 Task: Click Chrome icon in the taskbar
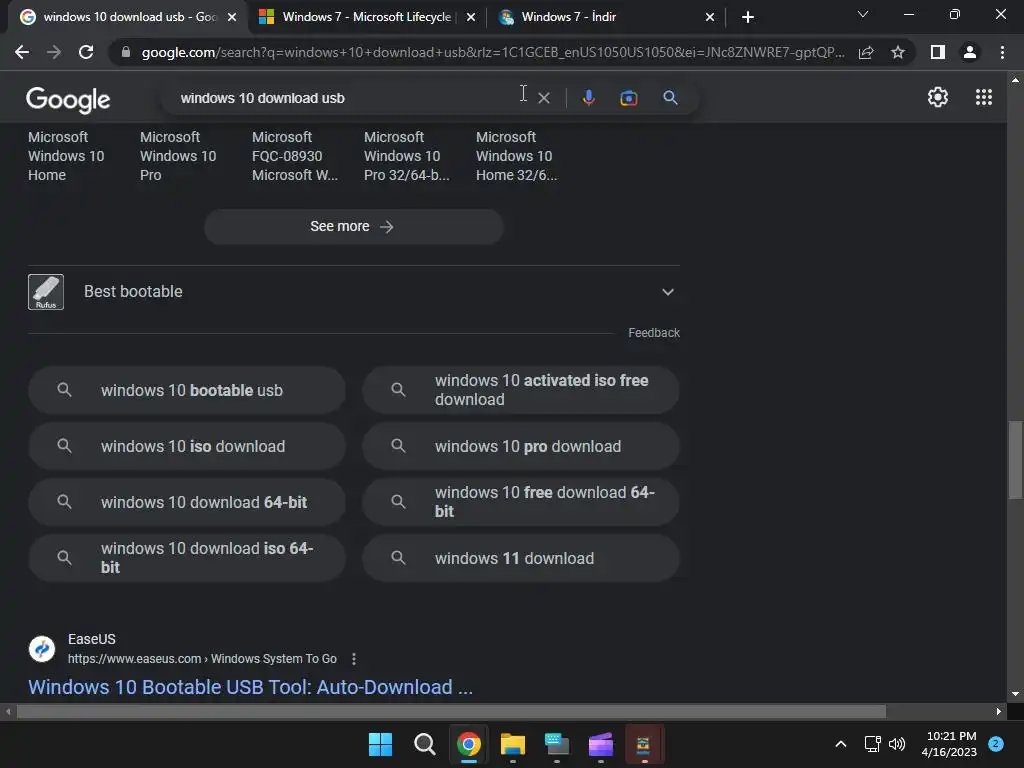468,744
